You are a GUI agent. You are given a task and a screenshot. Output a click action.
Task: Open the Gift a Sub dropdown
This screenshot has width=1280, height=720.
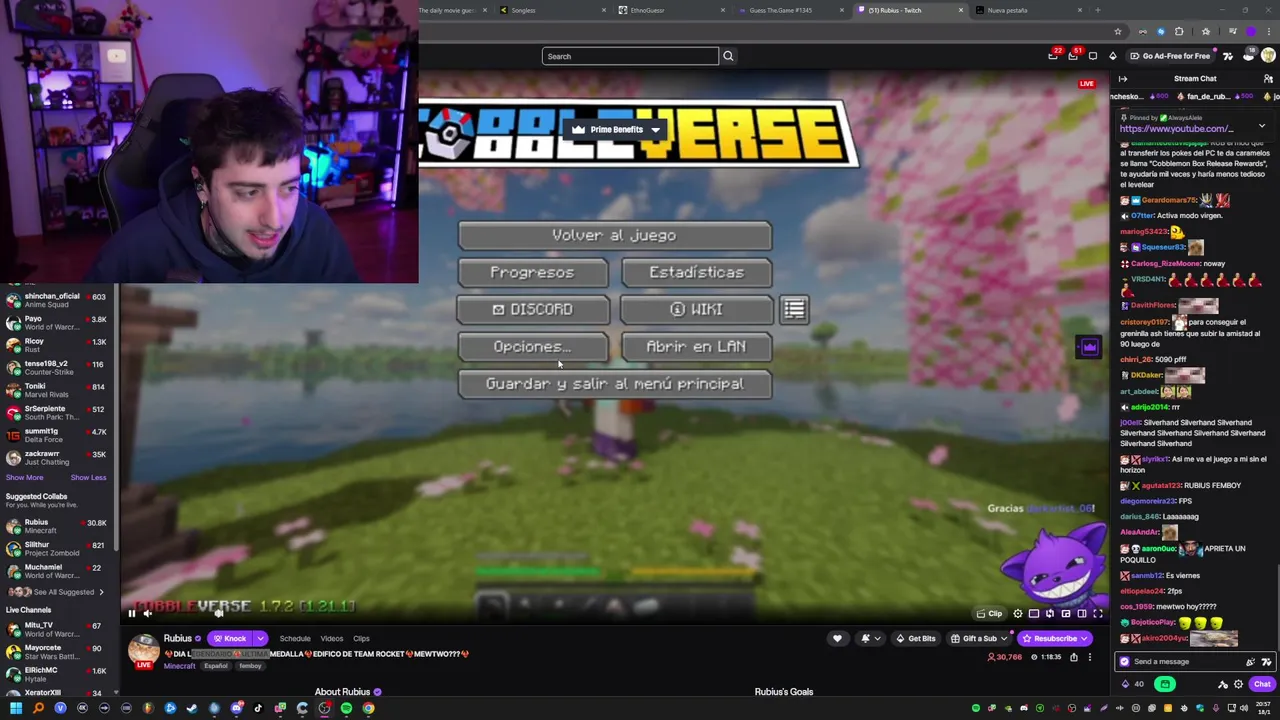click(x=978, y=638)
